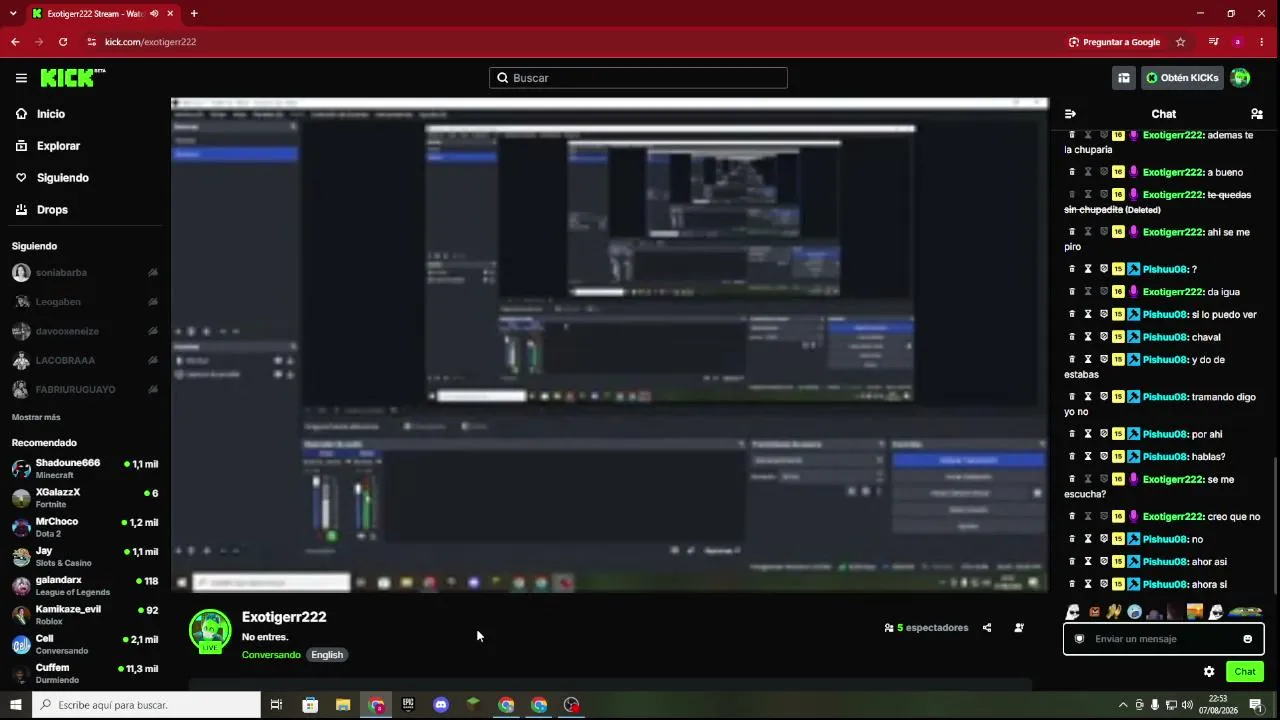Delete the "chaval" message by Pishuu08

click(x=1072, y=337)
